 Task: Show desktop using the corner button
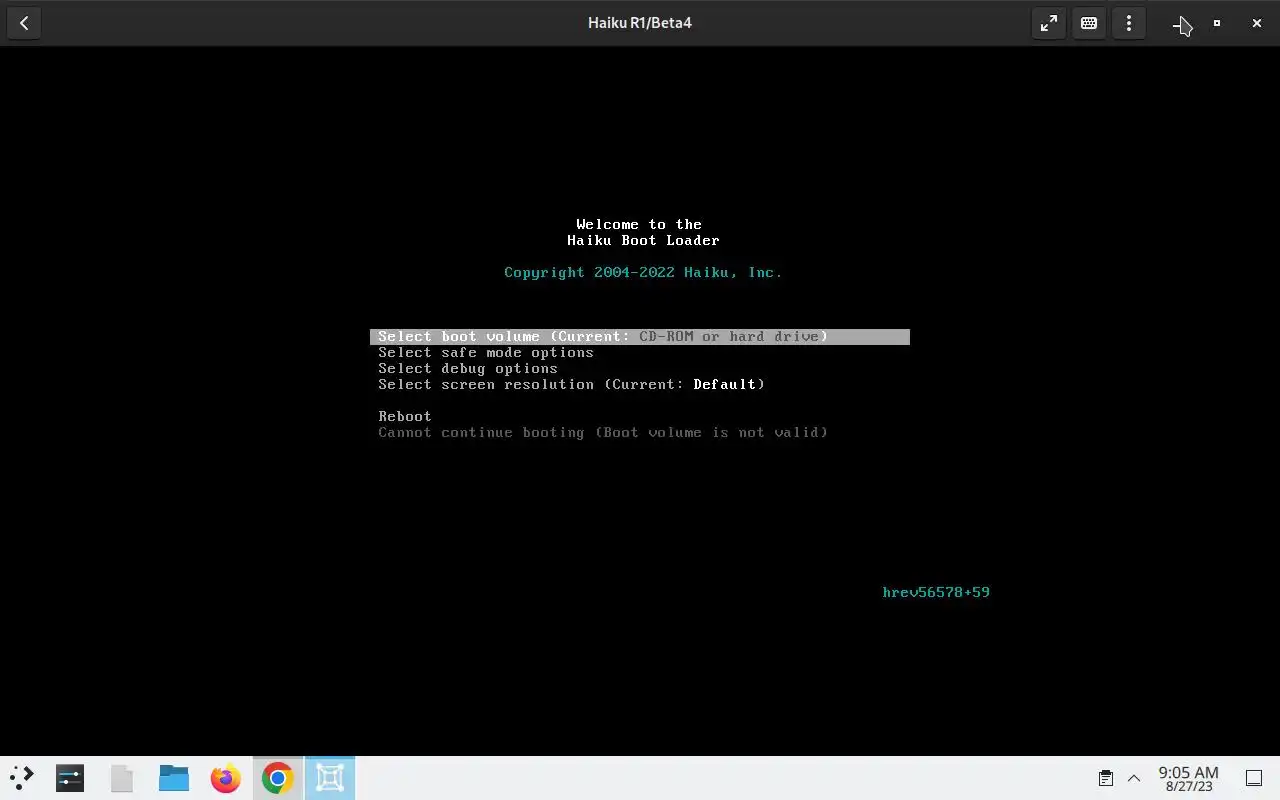coord(1254,778)
